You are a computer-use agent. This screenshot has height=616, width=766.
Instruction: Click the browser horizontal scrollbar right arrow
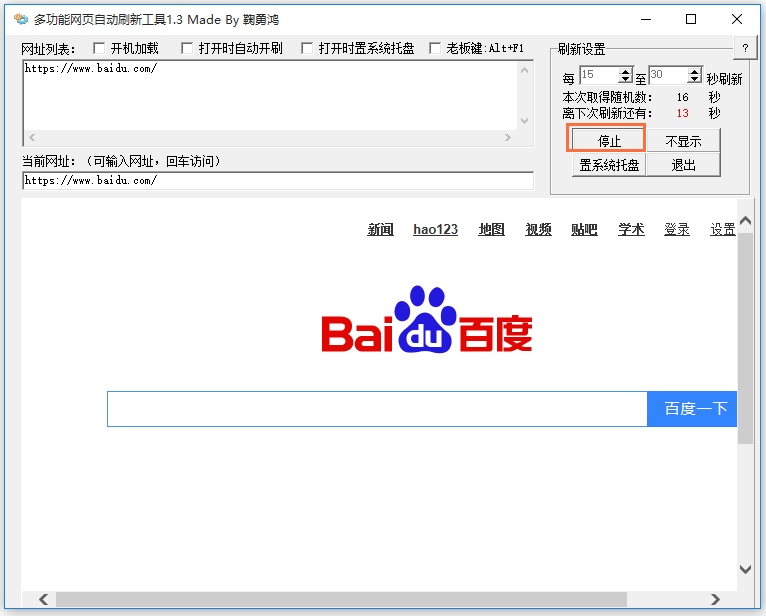(716, 599)
